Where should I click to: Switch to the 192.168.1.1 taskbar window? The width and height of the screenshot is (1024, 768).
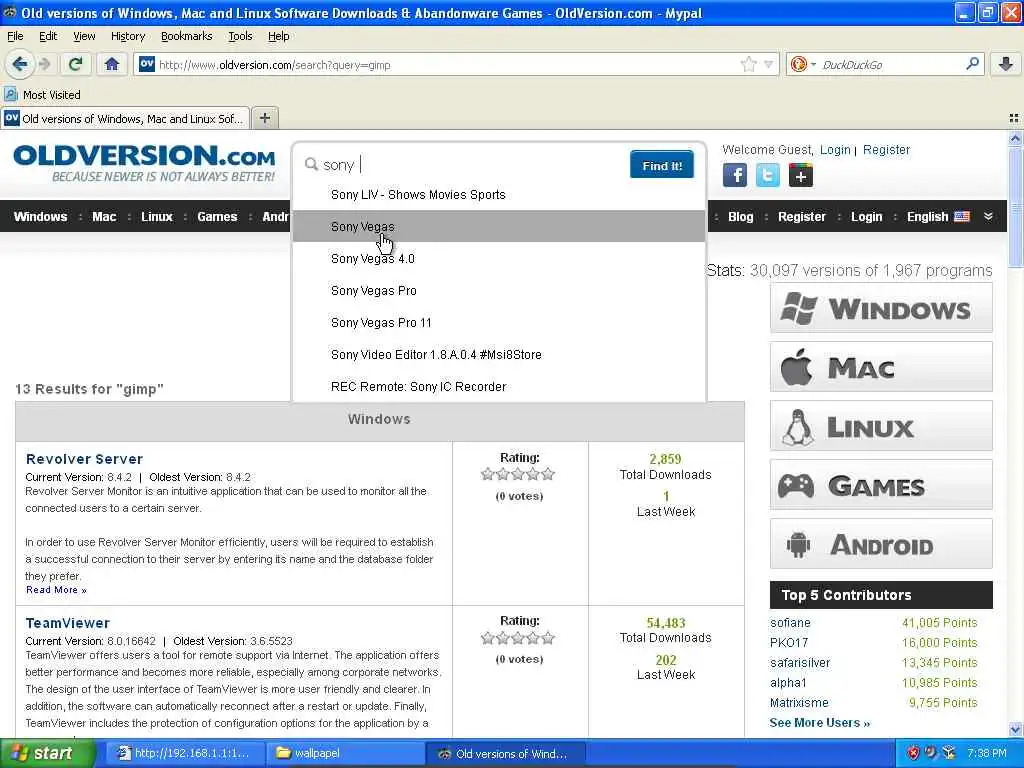tap(185, 753)
